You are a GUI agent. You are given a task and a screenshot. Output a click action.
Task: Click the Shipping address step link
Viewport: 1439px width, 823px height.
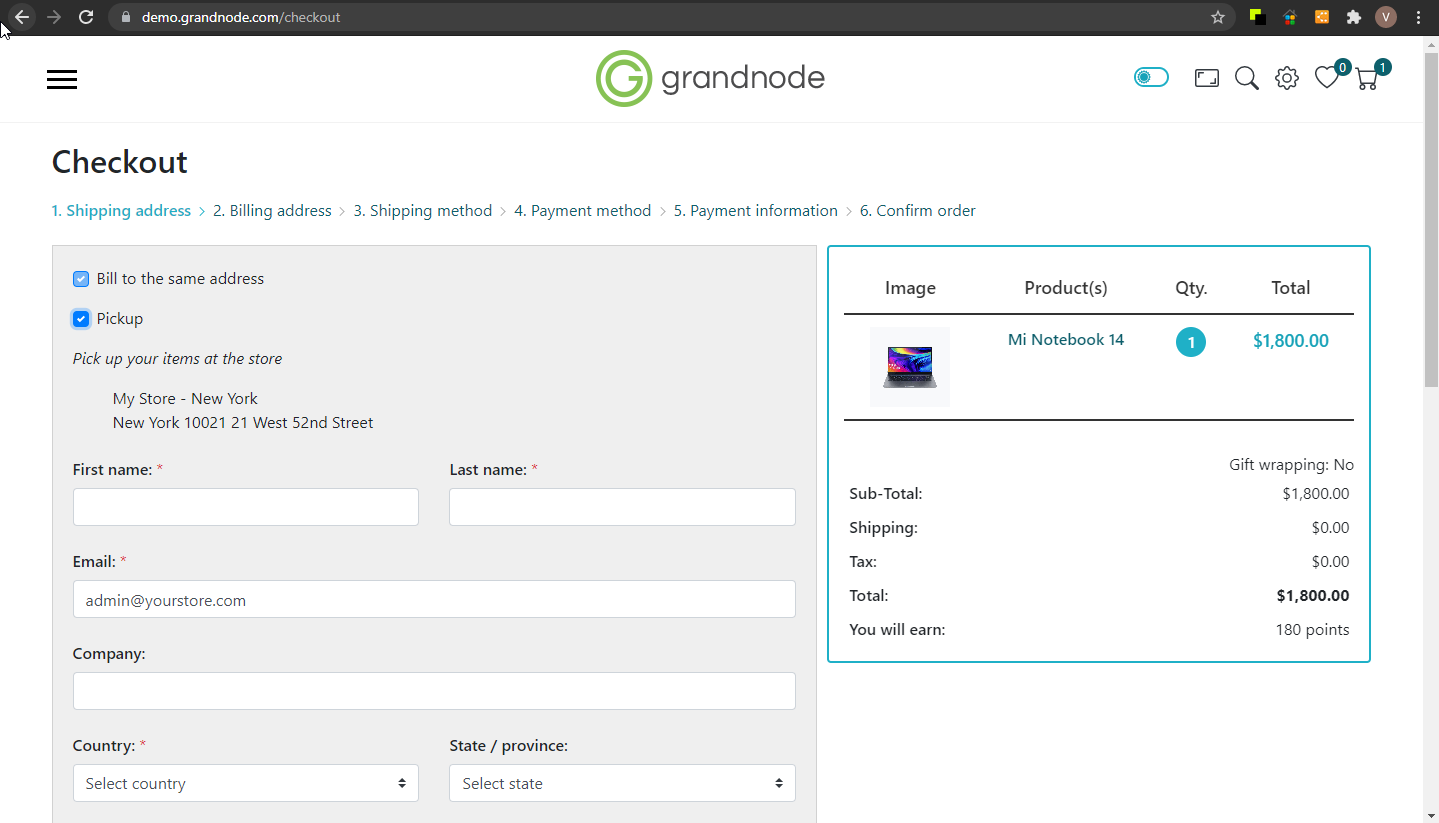[x=121, y=210]
